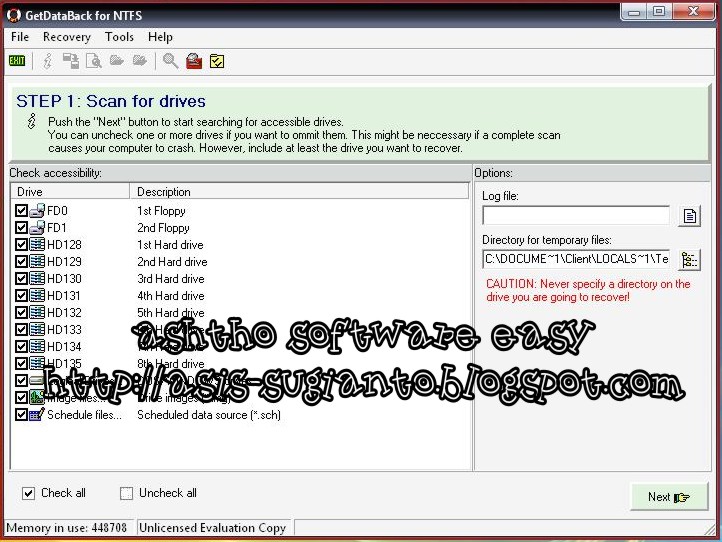
Task: Click the FD0 floppy drive icon
Action: (37, 210)
